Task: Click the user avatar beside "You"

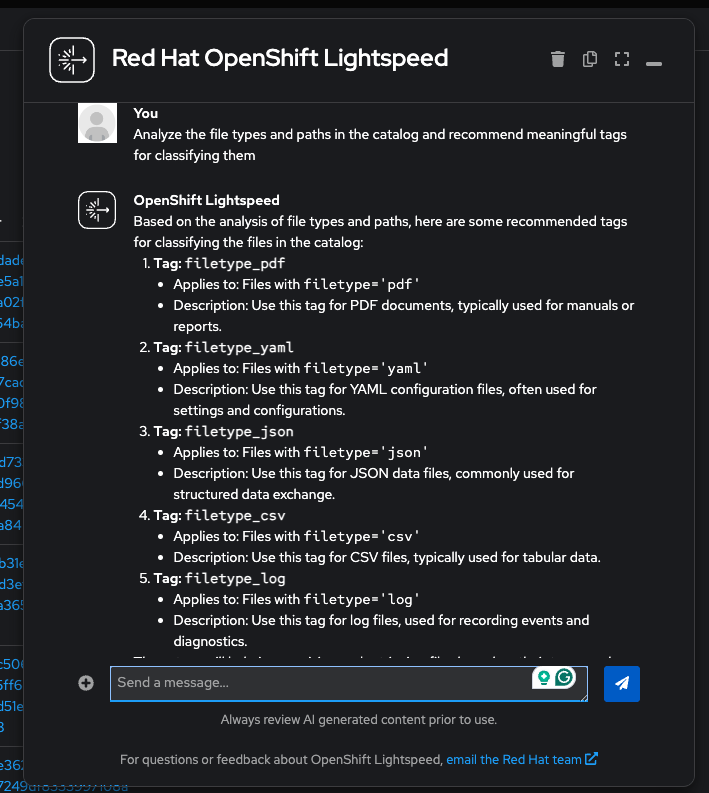Action: (97, 123)
